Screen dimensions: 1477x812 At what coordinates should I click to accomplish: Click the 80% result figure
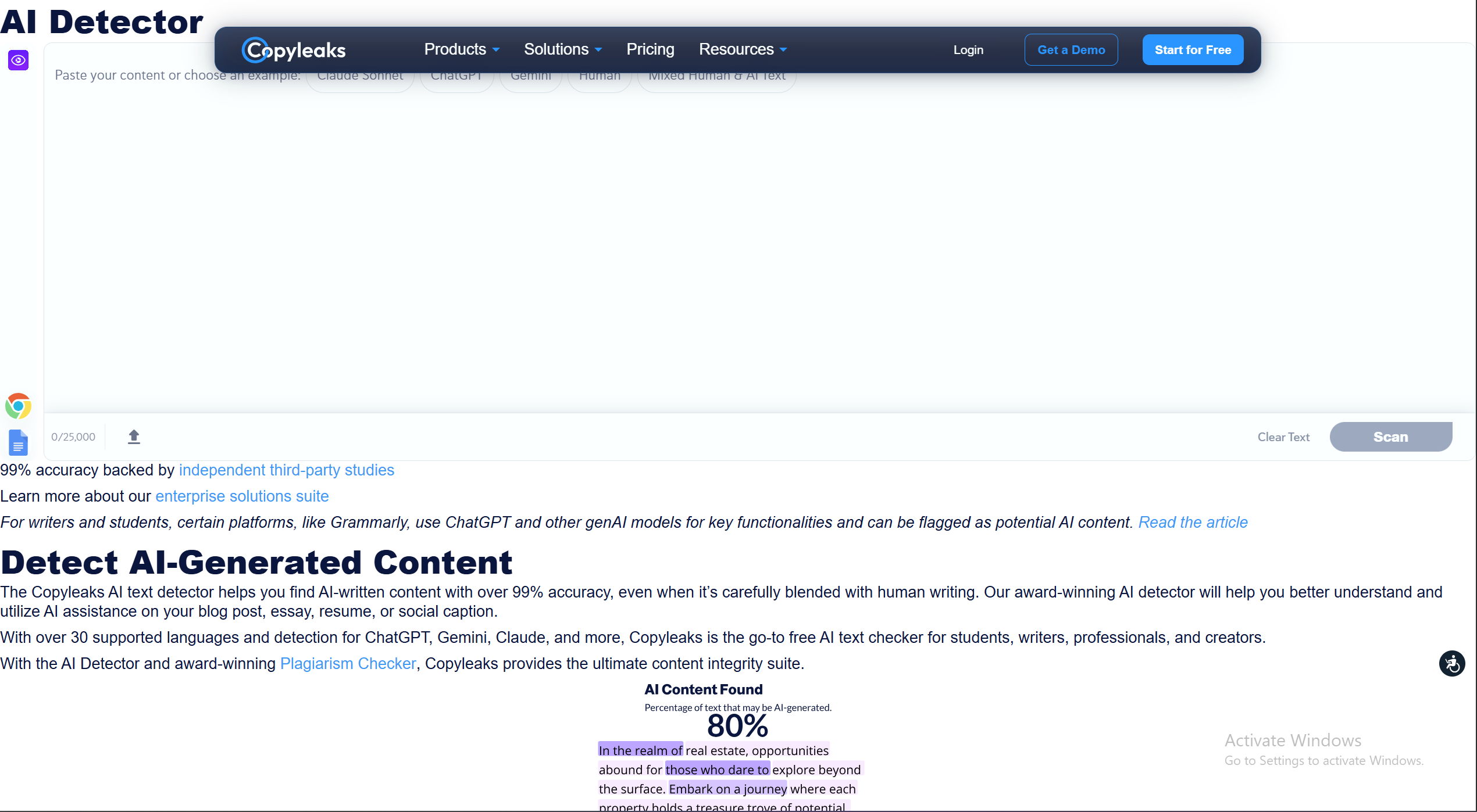[x=737, y=727]
